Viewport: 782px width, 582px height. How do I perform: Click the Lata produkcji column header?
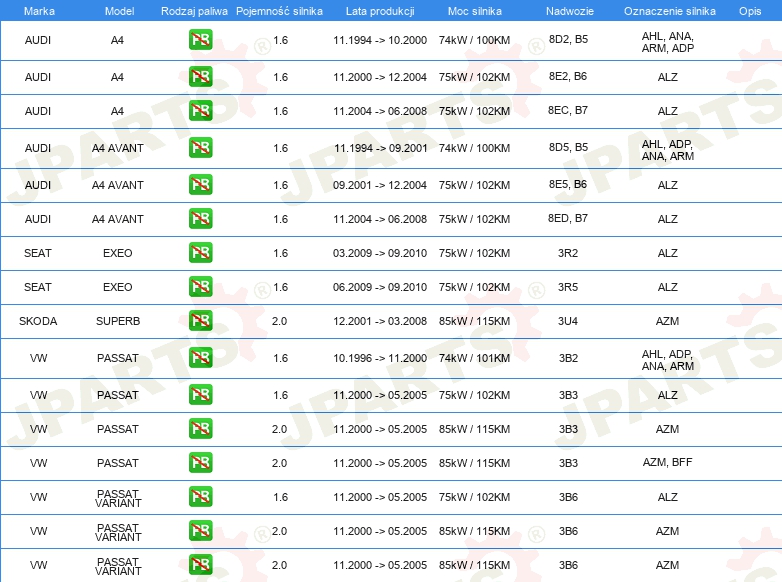[380, 11]
